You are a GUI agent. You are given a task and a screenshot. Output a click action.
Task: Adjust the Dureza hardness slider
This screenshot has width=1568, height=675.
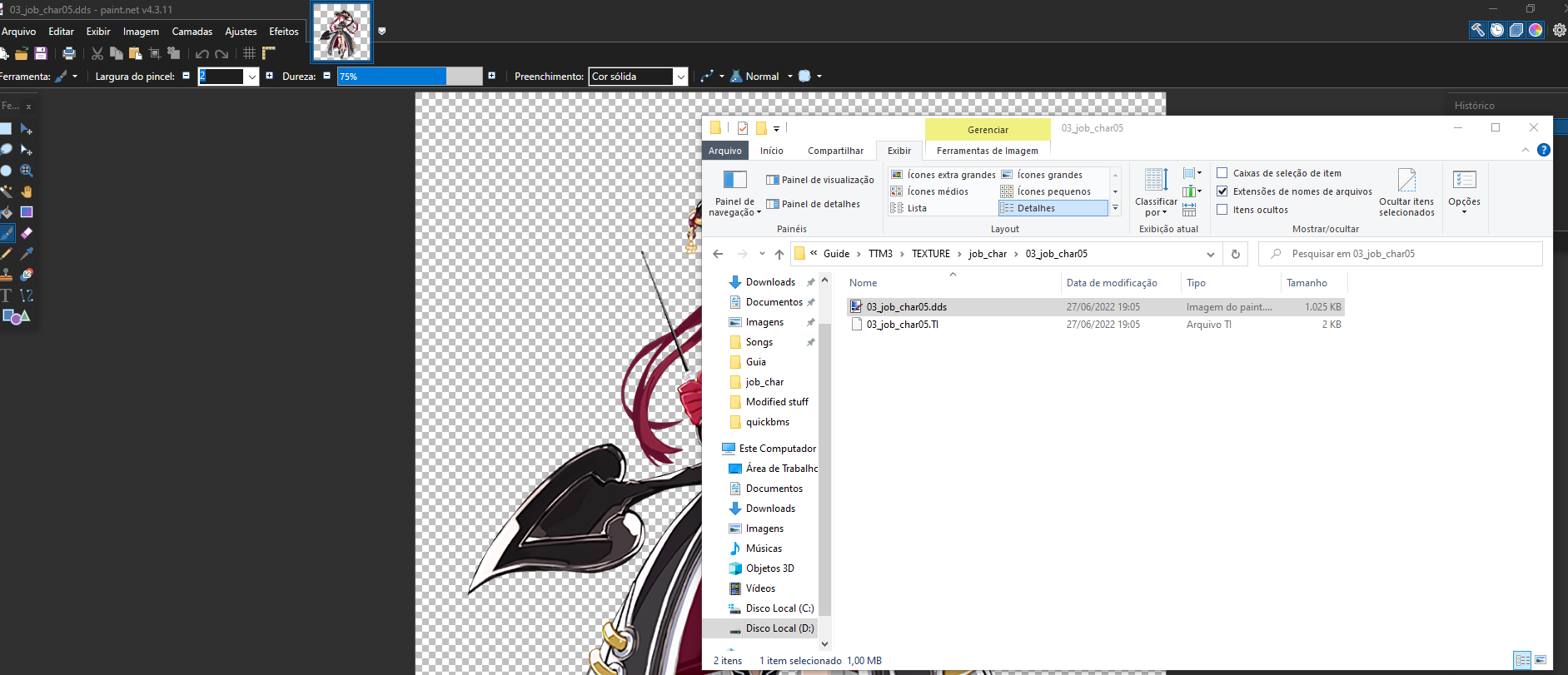coord(410,77)
